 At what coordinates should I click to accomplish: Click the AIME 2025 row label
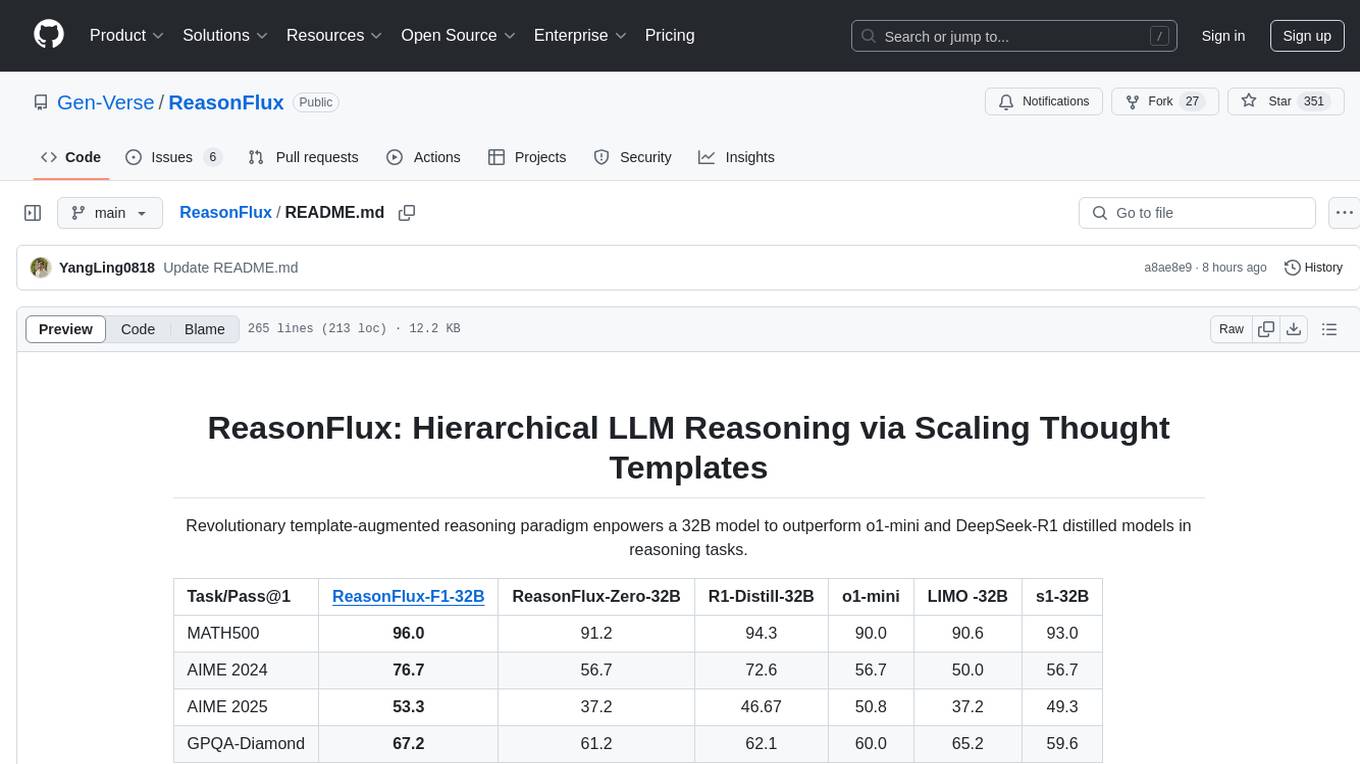click(x=227, y=707)
